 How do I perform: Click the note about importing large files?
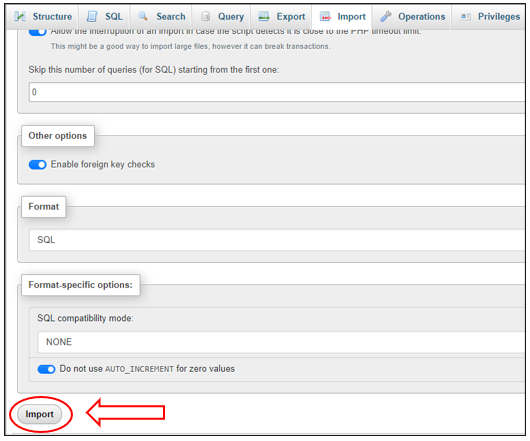click(191, 46)
